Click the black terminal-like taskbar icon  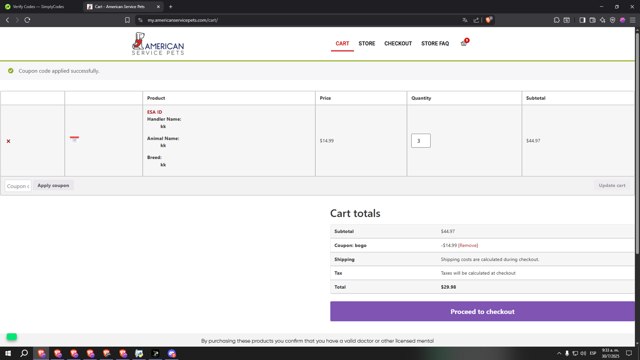point(156,353)
